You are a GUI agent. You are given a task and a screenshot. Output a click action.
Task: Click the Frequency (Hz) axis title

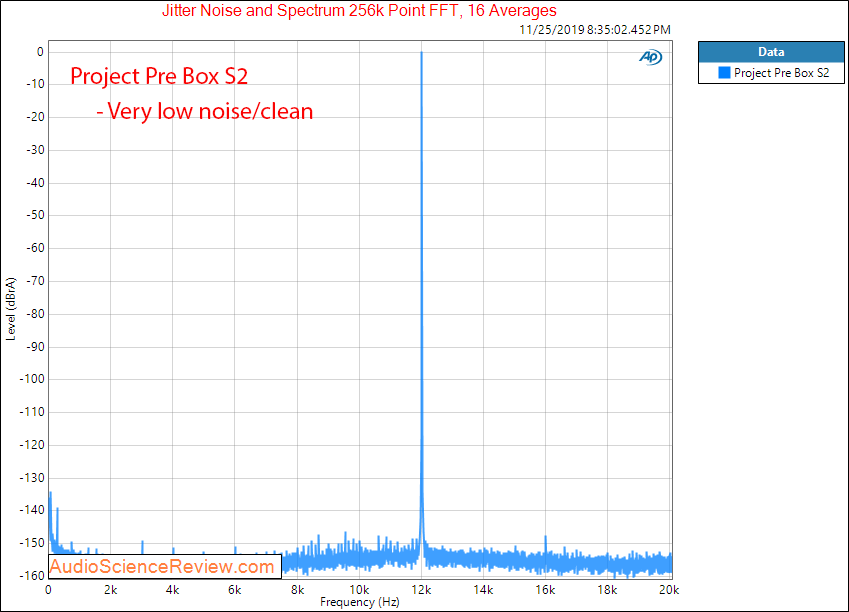coord(360,602)
